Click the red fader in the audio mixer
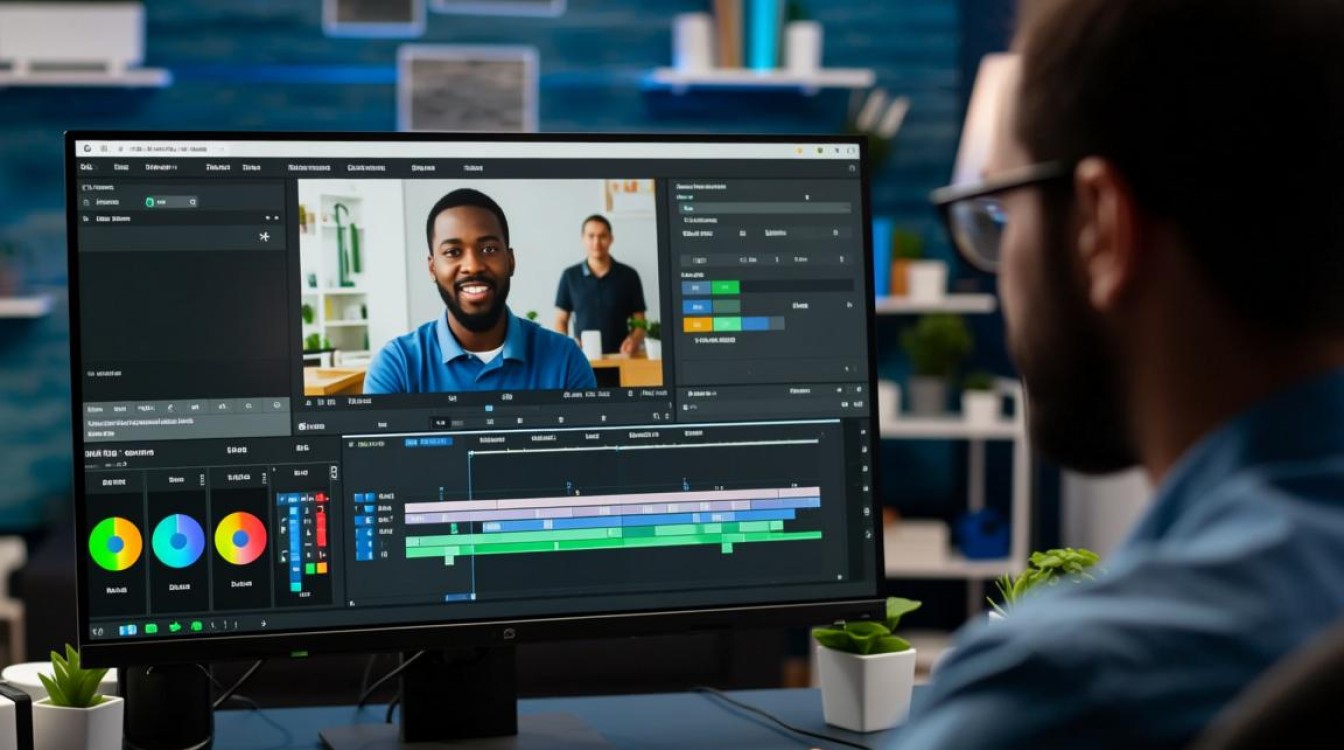This screenshot has width=1344, height=750. tap(322, 520)
